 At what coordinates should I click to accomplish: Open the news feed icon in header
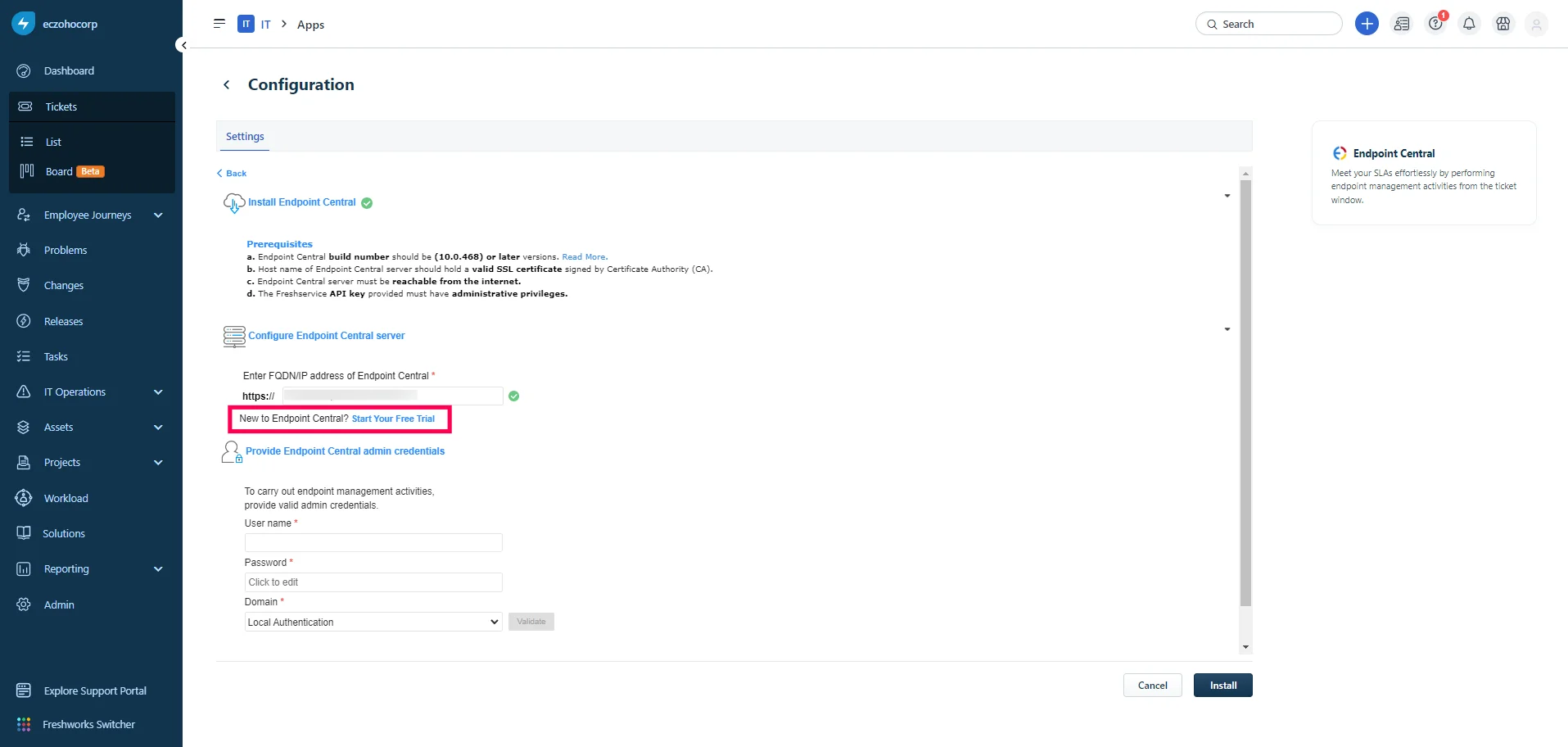click(x=1402, y=24)
